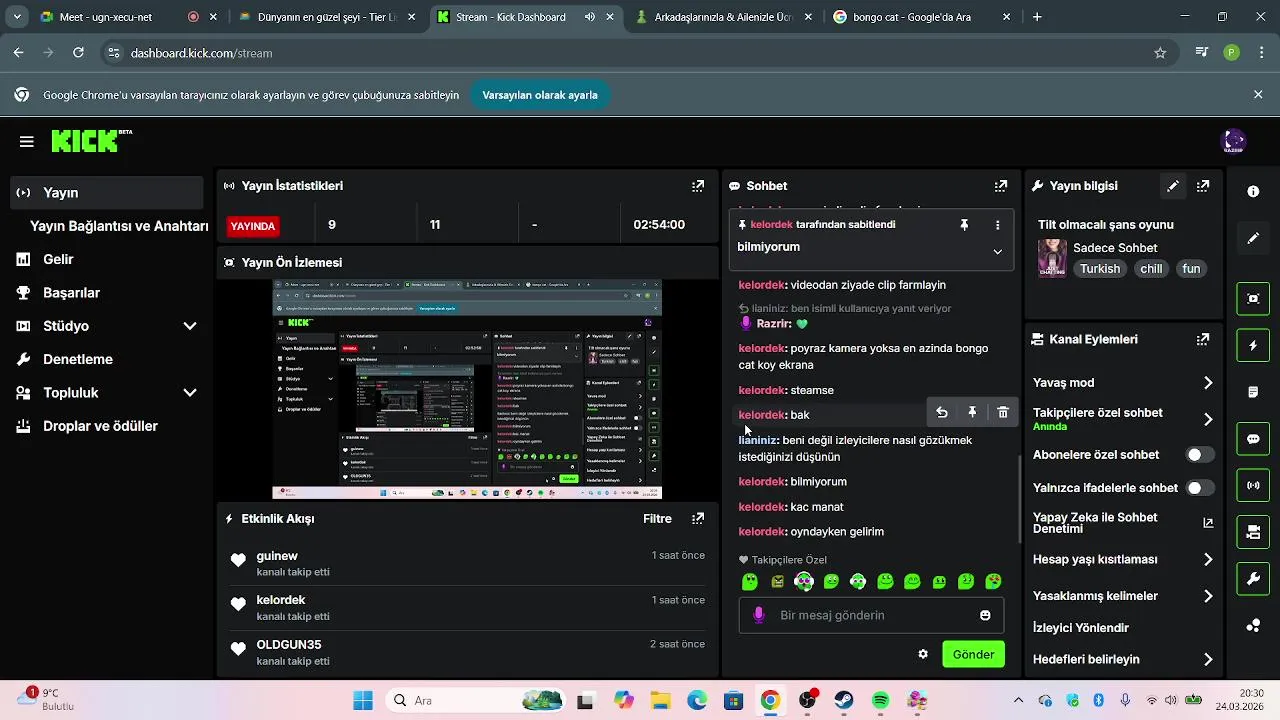Screen dimensions: 1280x720
Task: Unpin the pinned kelordek message
Action: point(964,226)
